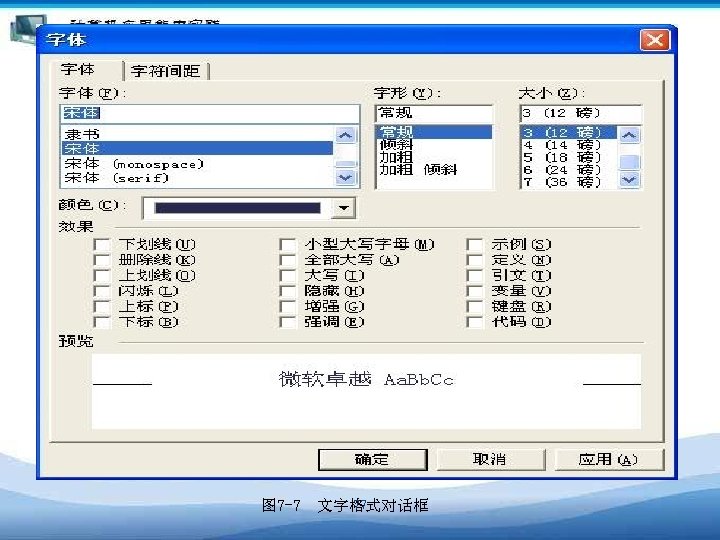Image resolution: width=720 pixels, height=540 pixels.
Task: Click the 微软卓越 AaBbCc preview text
Action: [x=366, y=380]
